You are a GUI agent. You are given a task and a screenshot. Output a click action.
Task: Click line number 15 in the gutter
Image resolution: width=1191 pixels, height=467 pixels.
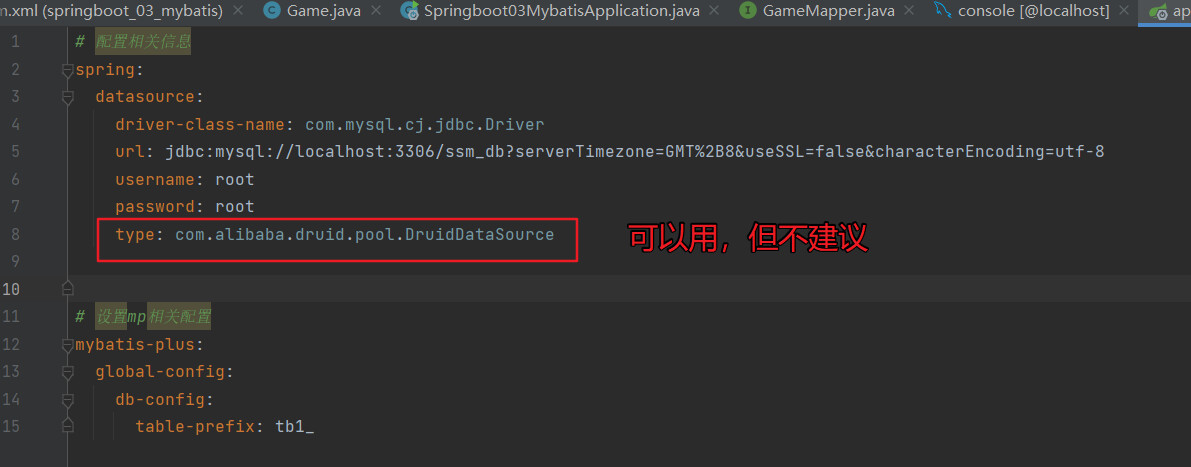[x=12, y=426]
